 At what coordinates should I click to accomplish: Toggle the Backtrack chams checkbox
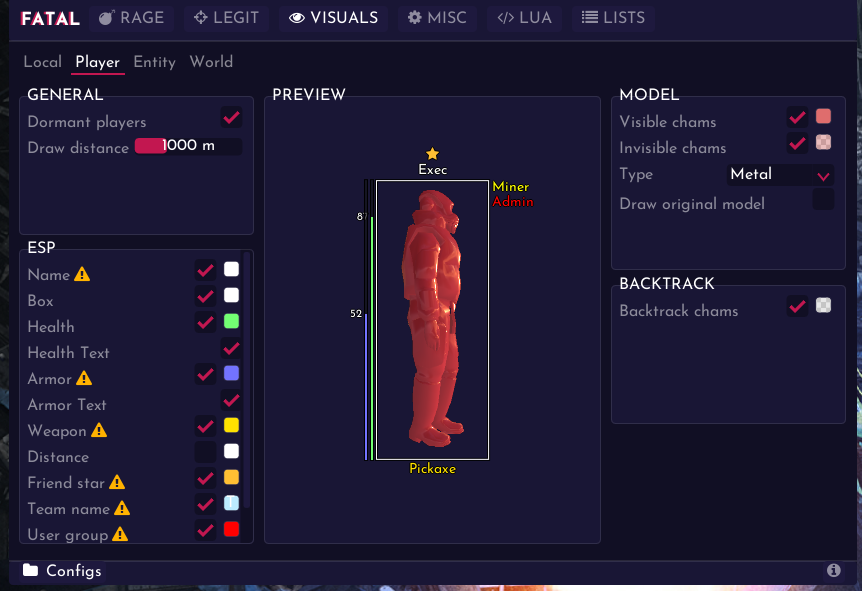click(x=797, y=306)
